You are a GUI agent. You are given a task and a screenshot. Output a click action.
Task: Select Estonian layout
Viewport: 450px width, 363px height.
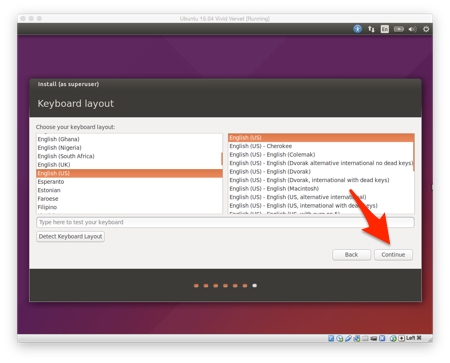(129, 190)
